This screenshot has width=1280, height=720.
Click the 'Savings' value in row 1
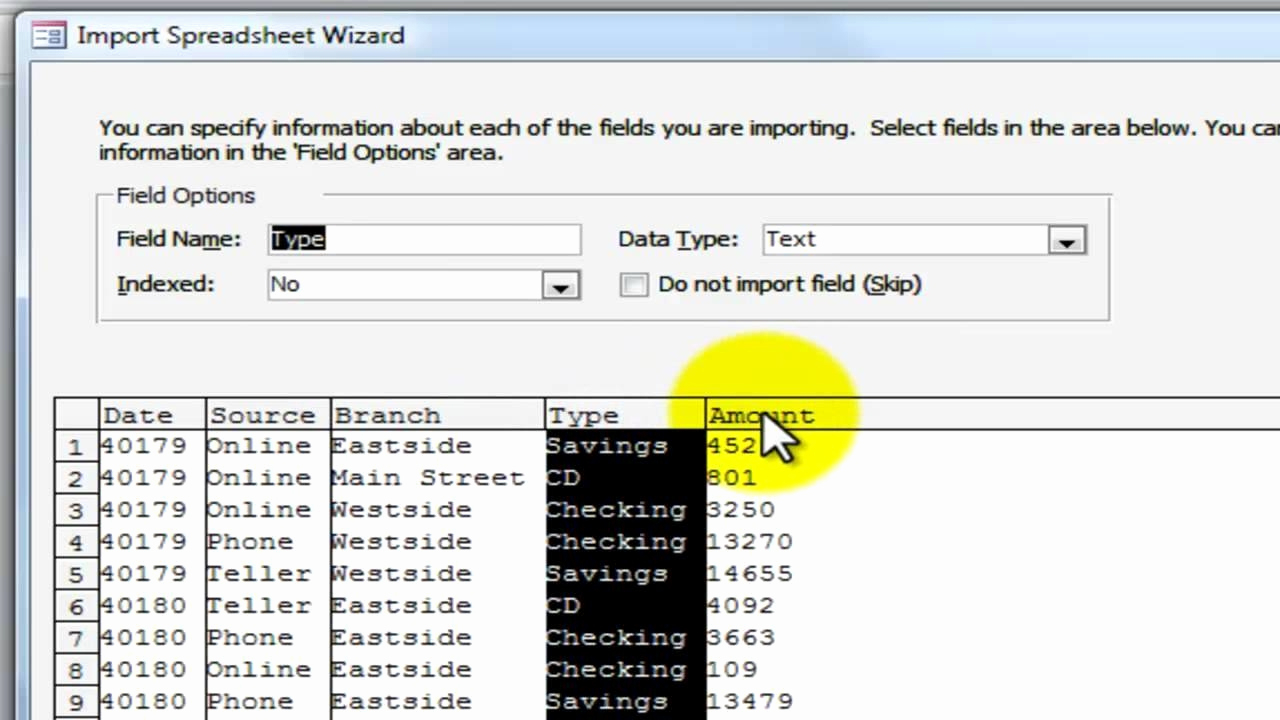[606, 446]
